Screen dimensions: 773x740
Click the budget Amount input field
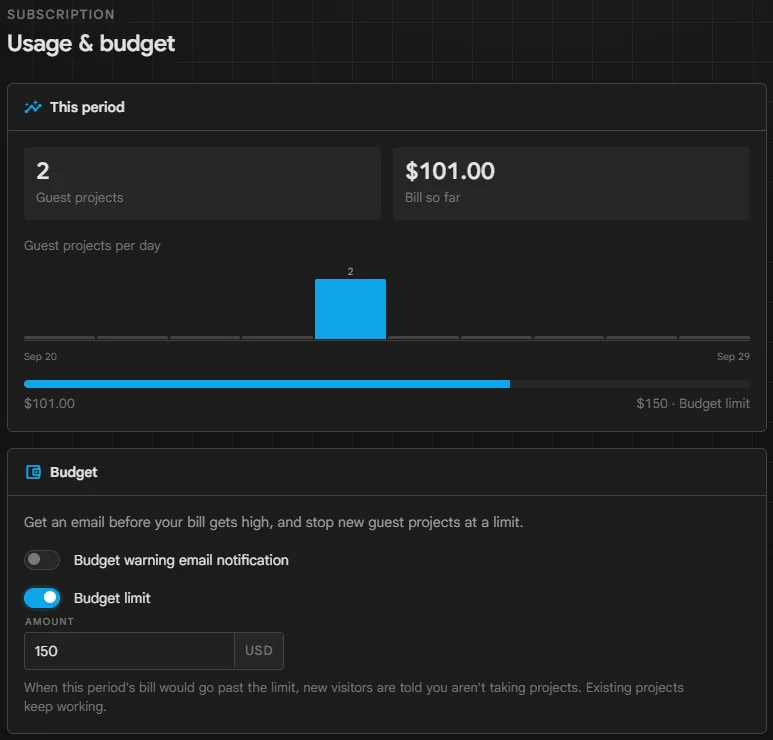(129, 651)
